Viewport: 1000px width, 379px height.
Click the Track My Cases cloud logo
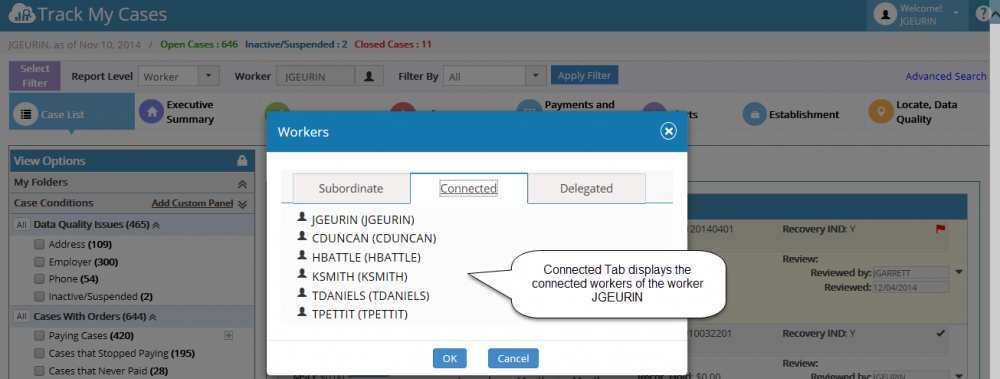coord(22,14)
